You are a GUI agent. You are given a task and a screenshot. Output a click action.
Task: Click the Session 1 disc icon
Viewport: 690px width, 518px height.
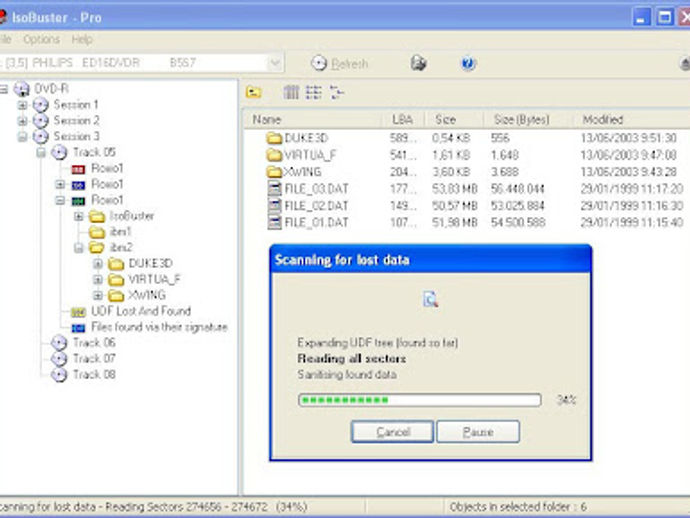tap(40, 105)
